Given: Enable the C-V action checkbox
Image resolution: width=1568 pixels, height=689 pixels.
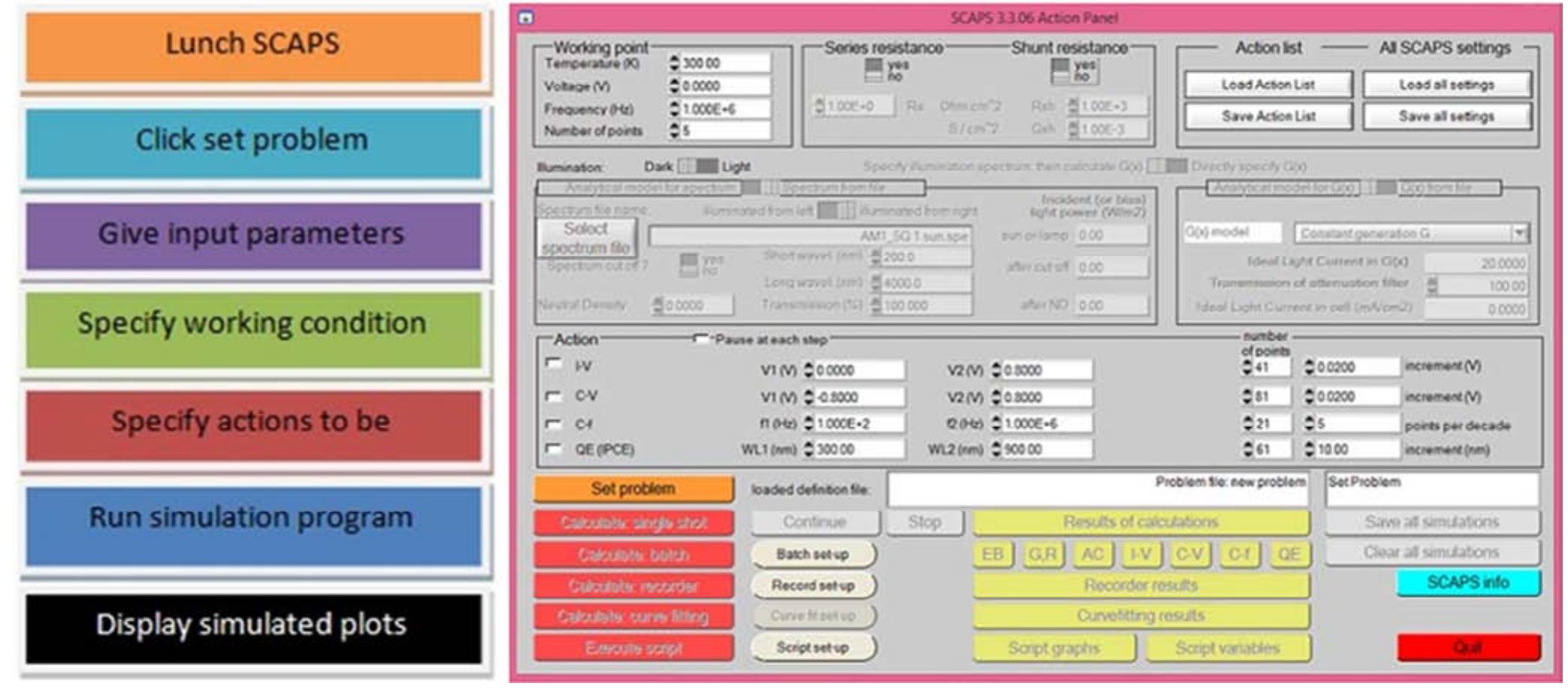Looking at the screenshot, I should coord(554,395).
